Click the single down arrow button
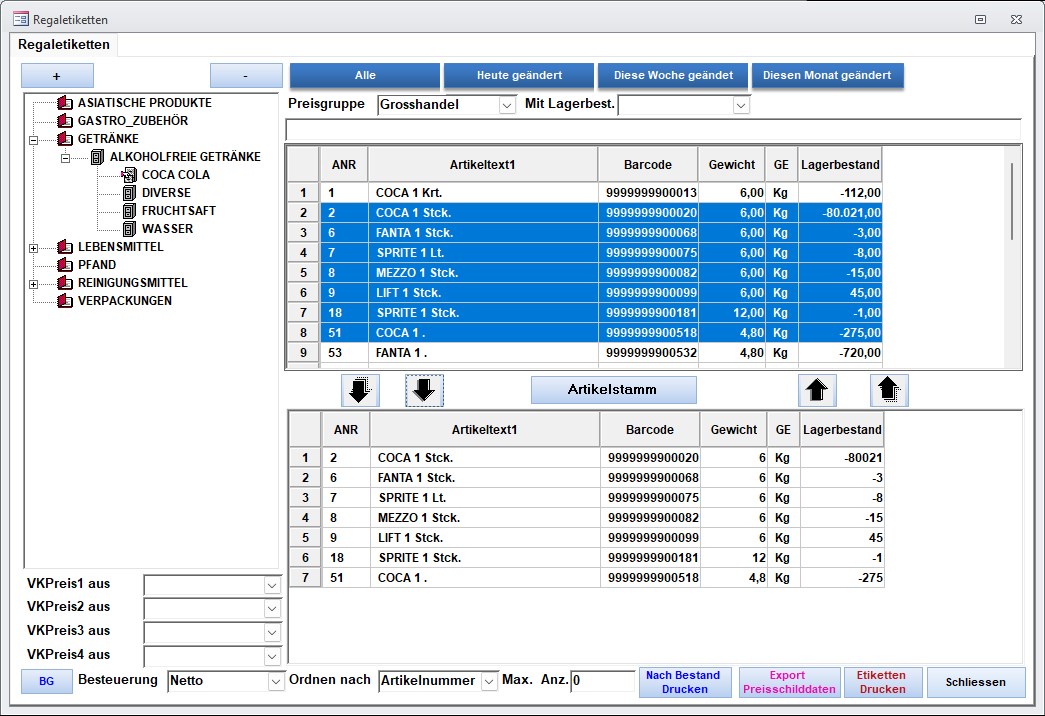The width and height of the screenshot is (1045, 716). pyautogui.click(x=424, y=390)
